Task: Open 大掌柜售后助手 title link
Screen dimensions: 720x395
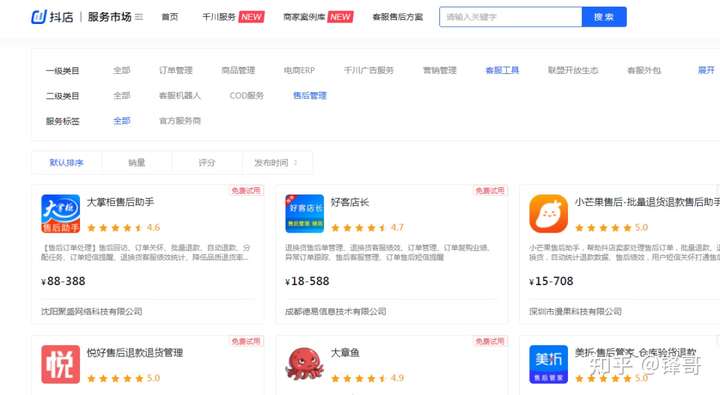Action: pyautogui.click(x=120, y=202)
